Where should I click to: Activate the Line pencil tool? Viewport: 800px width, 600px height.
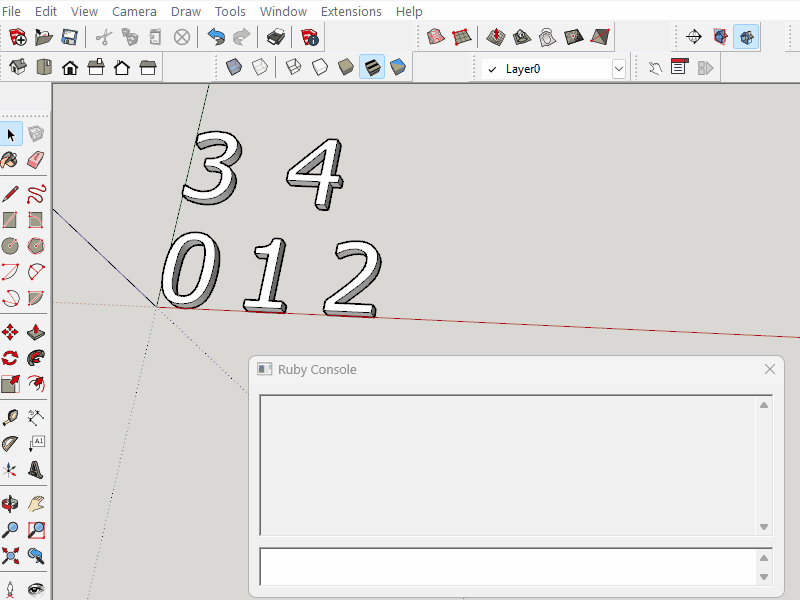pos(10,194)
